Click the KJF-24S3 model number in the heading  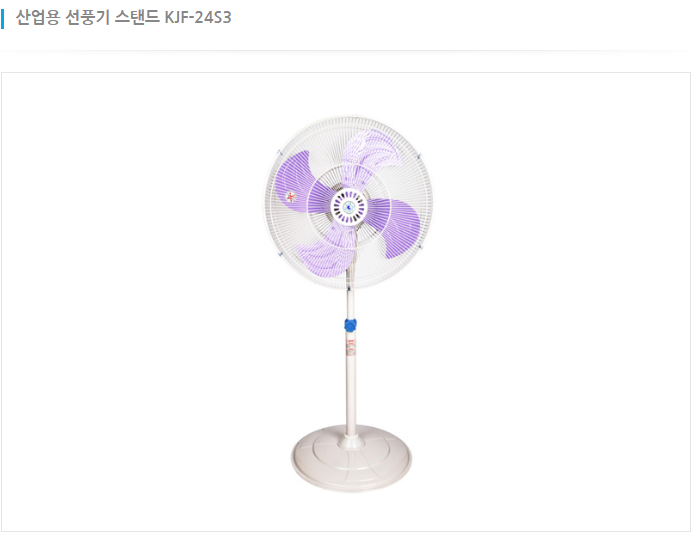(x=198, y=17)
